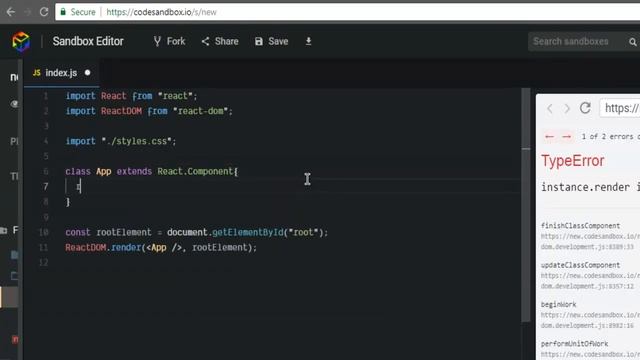Click the ReactDOM.render line
640x360 pixels.
point(161,247)
